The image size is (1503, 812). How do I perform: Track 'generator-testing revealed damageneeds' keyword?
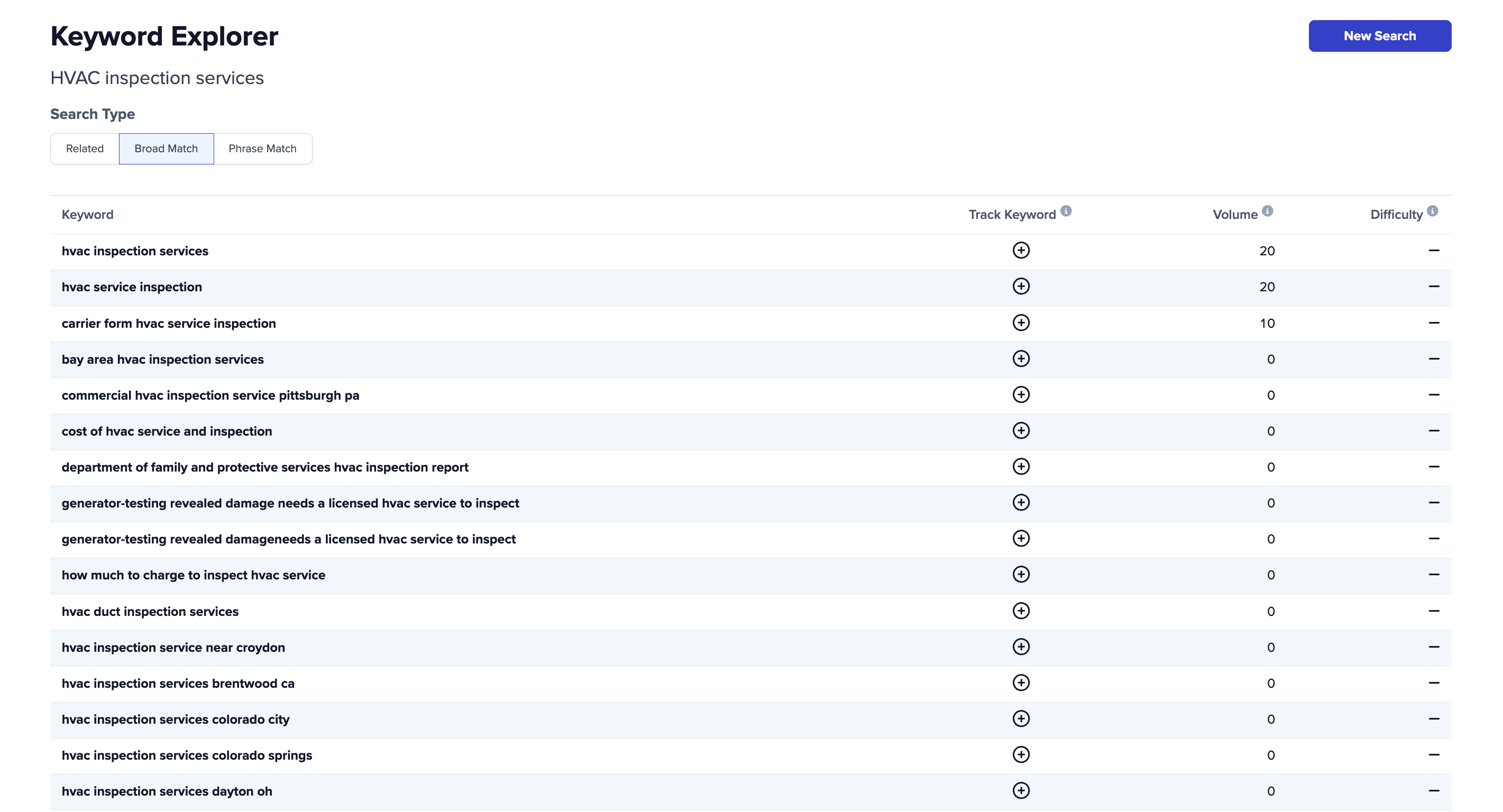[1021, 538]
